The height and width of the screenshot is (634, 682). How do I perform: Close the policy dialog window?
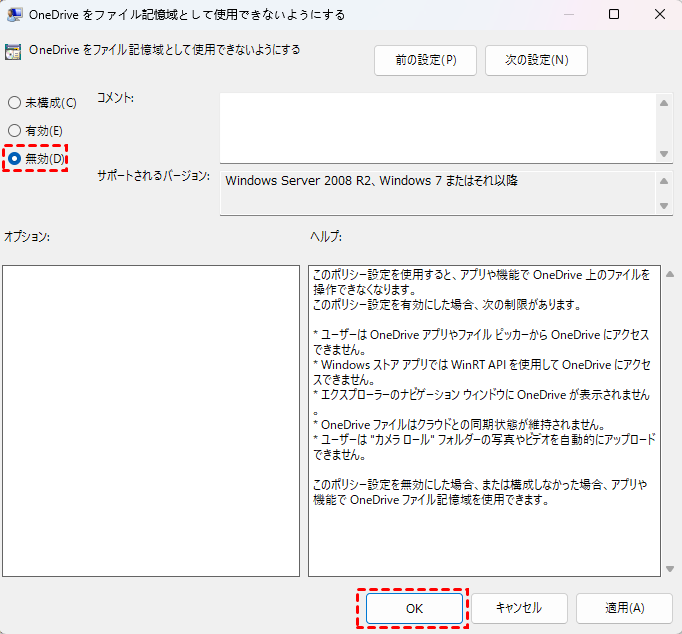point(660,14)
